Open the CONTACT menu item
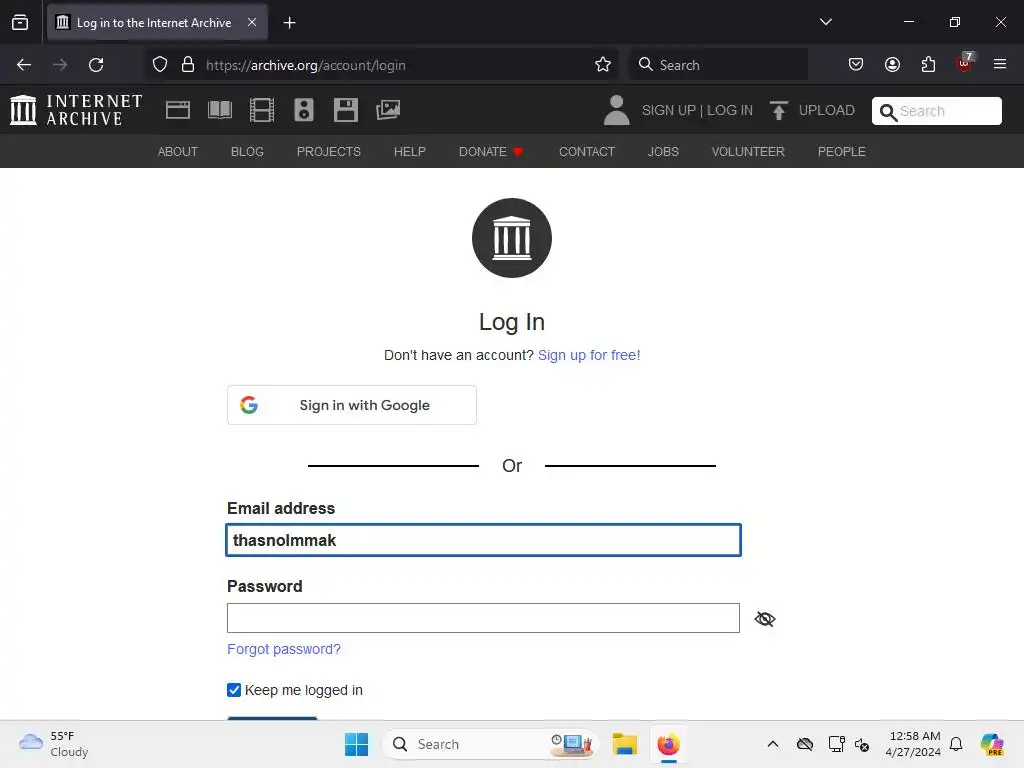This screenshot has width=1024, height=768. tap(586, 152)
